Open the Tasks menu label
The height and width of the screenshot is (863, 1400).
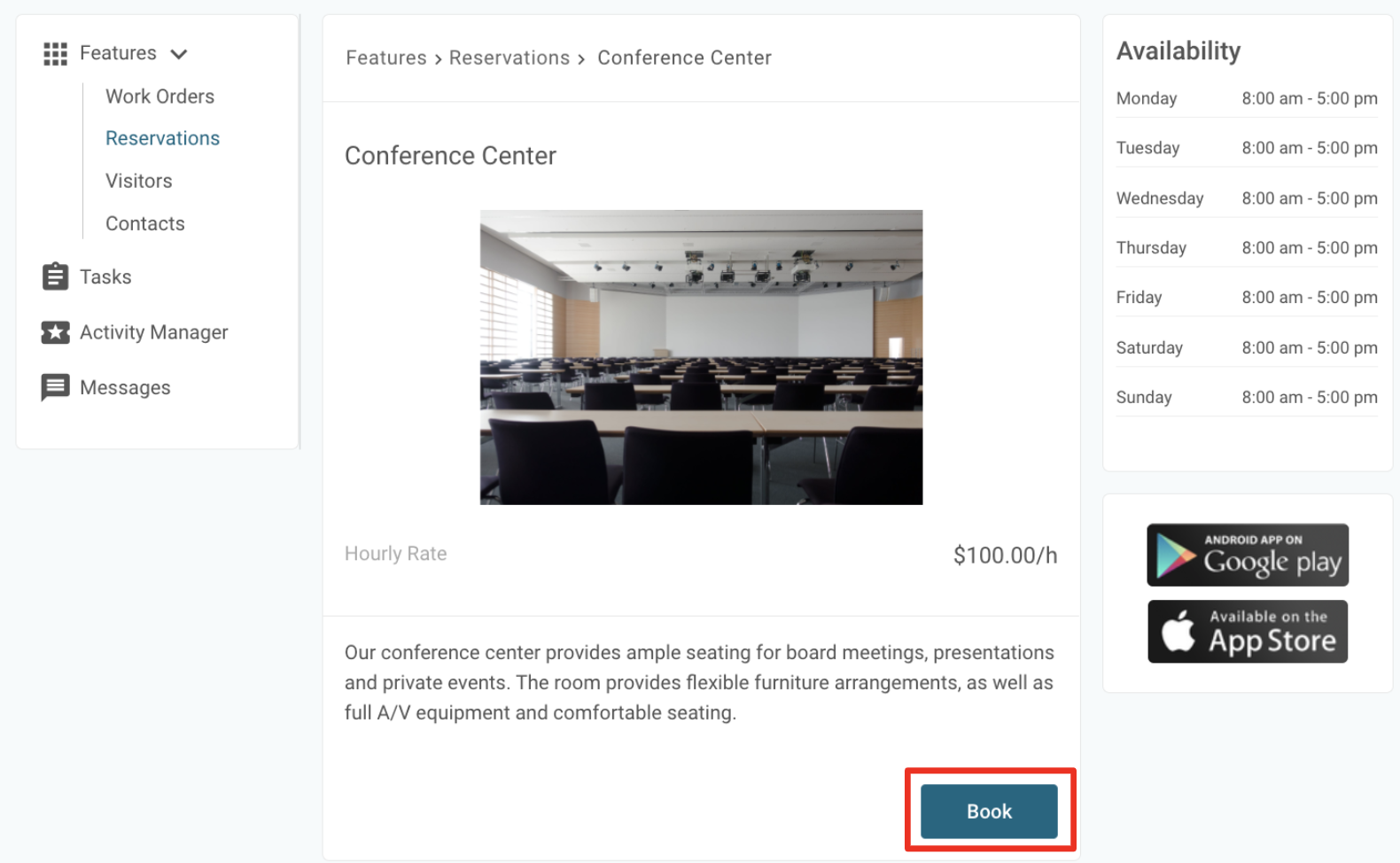(x=105, y=276)
